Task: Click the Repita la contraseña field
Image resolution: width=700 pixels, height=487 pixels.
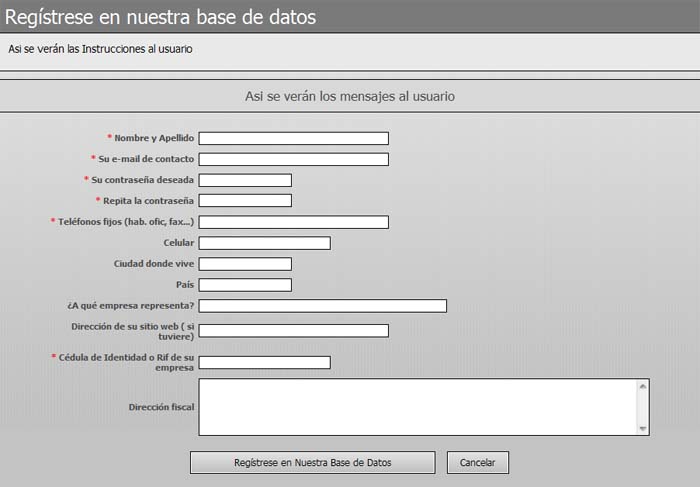Action: click(x=245, y=201)
